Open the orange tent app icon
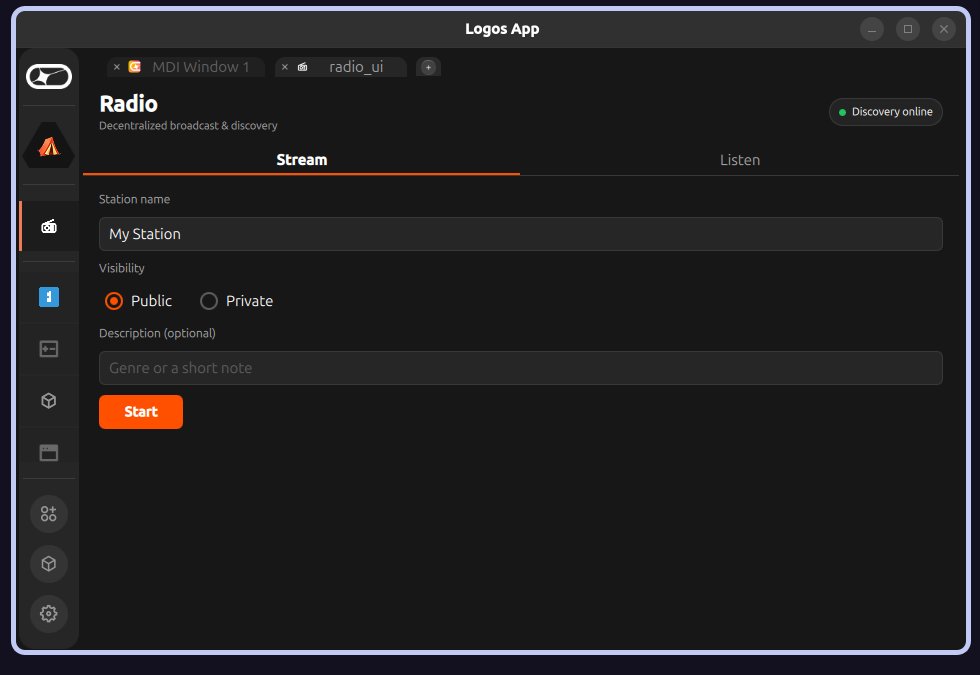Screen dimensions: 980x675 pos(49,146)
